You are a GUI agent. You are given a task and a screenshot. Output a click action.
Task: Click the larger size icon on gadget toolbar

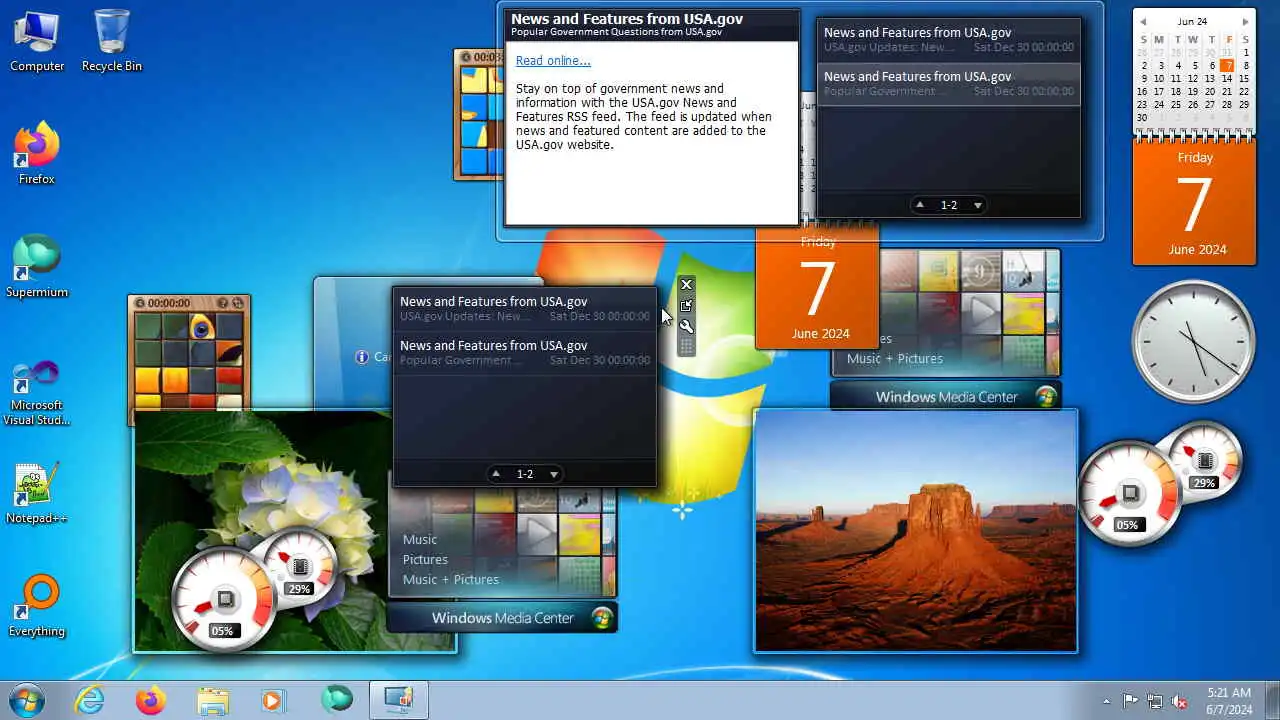tap(686, 306)
